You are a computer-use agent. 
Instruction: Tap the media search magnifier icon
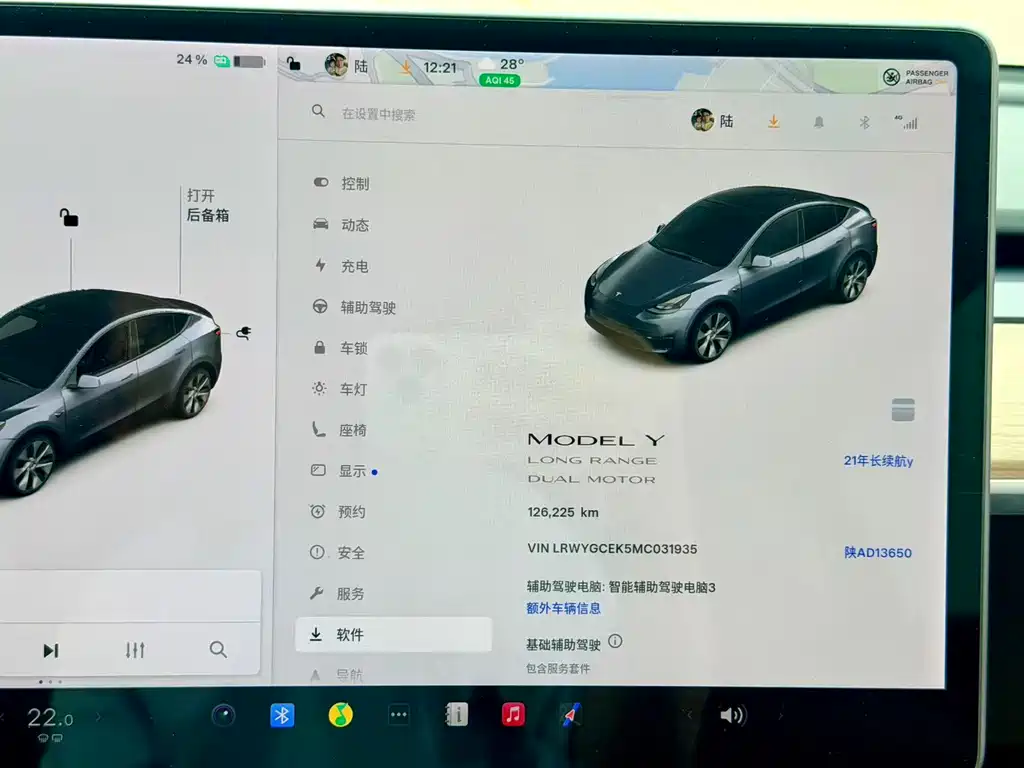218,649
